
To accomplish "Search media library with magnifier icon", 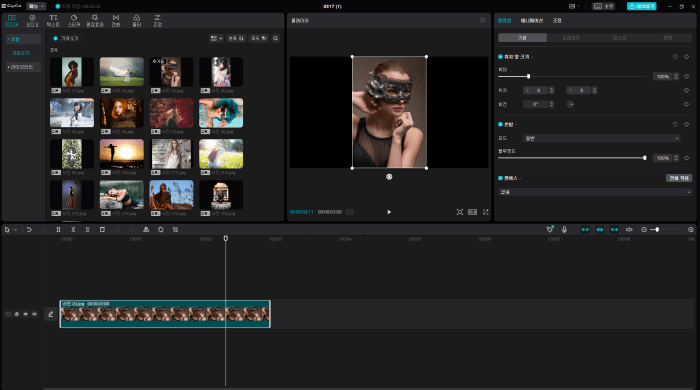I will 275,38.
